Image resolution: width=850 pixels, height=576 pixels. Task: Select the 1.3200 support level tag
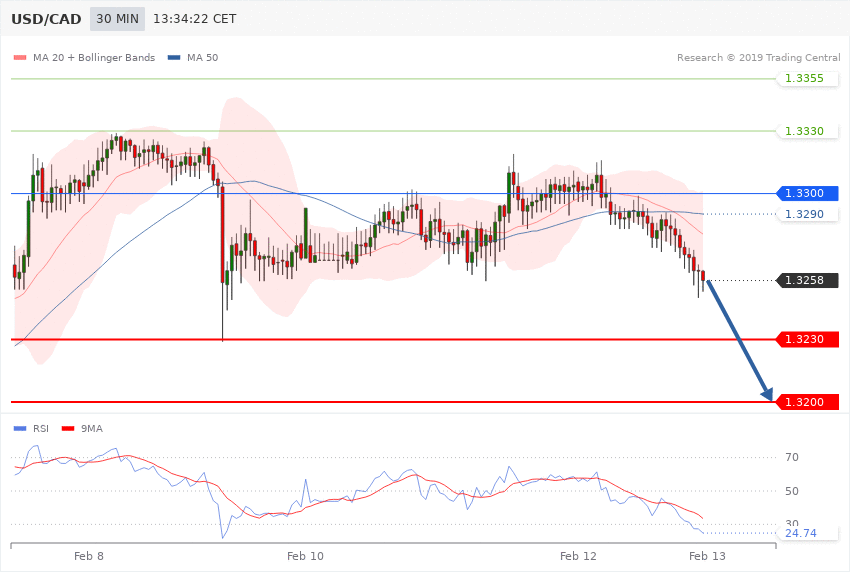click(x=808, y=402)
